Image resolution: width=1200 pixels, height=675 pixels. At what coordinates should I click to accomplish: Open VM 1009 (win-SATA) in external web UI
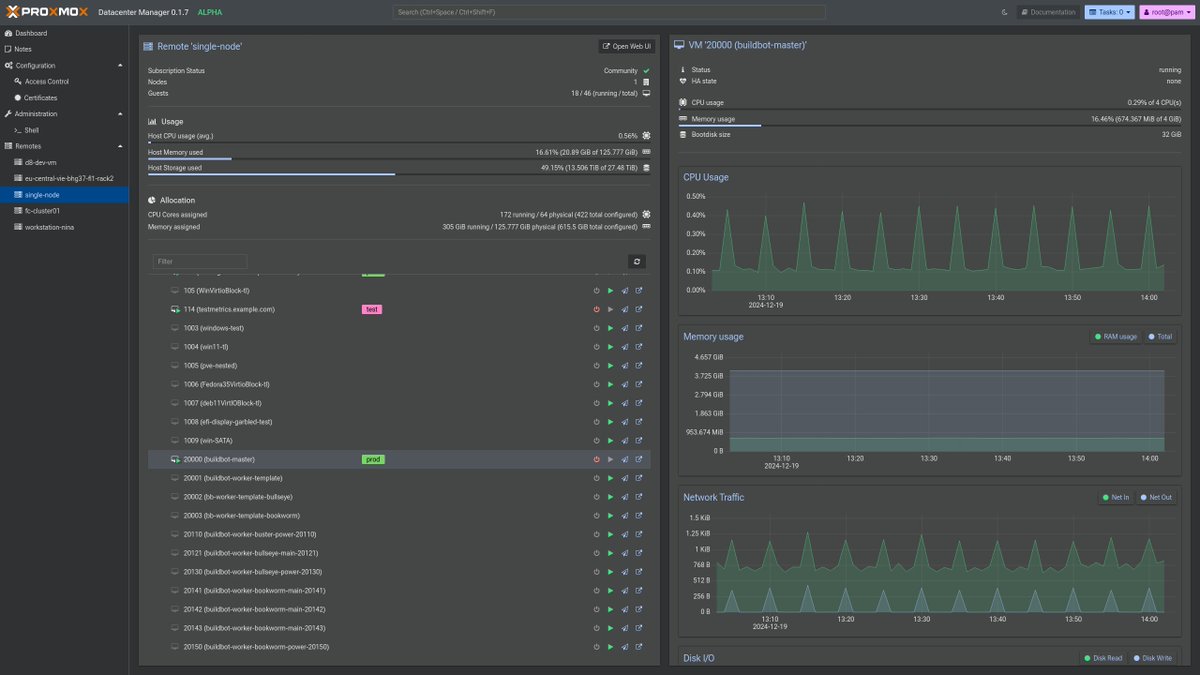pos(639,440)
